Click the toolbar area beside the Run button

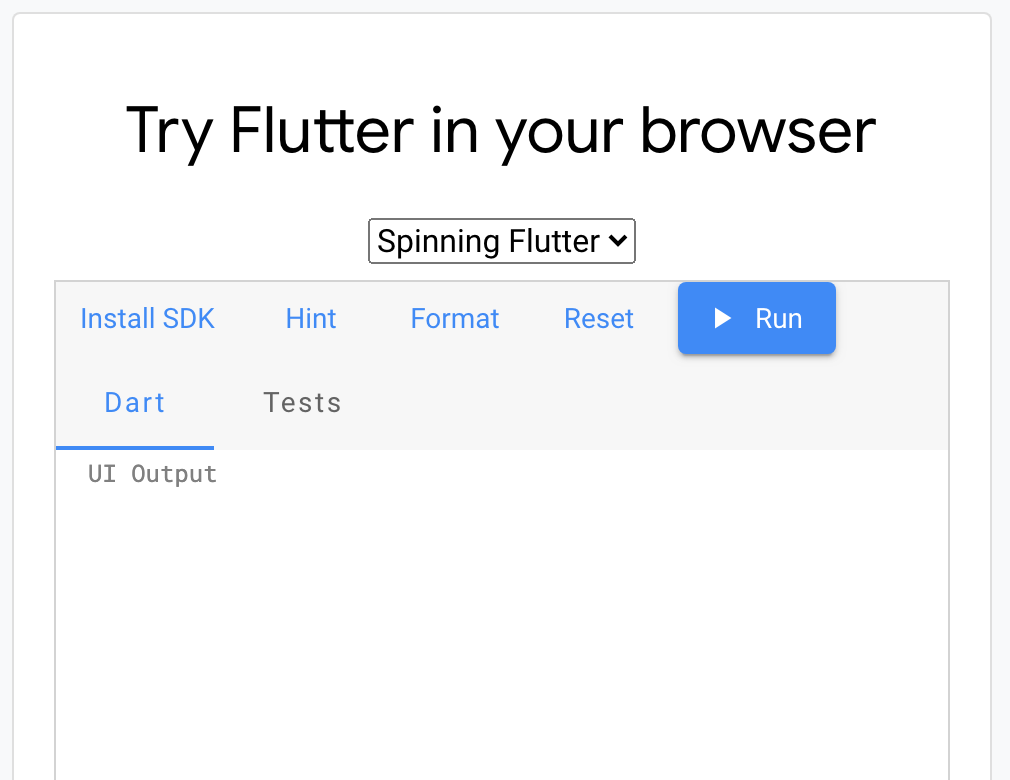(890, 318)
